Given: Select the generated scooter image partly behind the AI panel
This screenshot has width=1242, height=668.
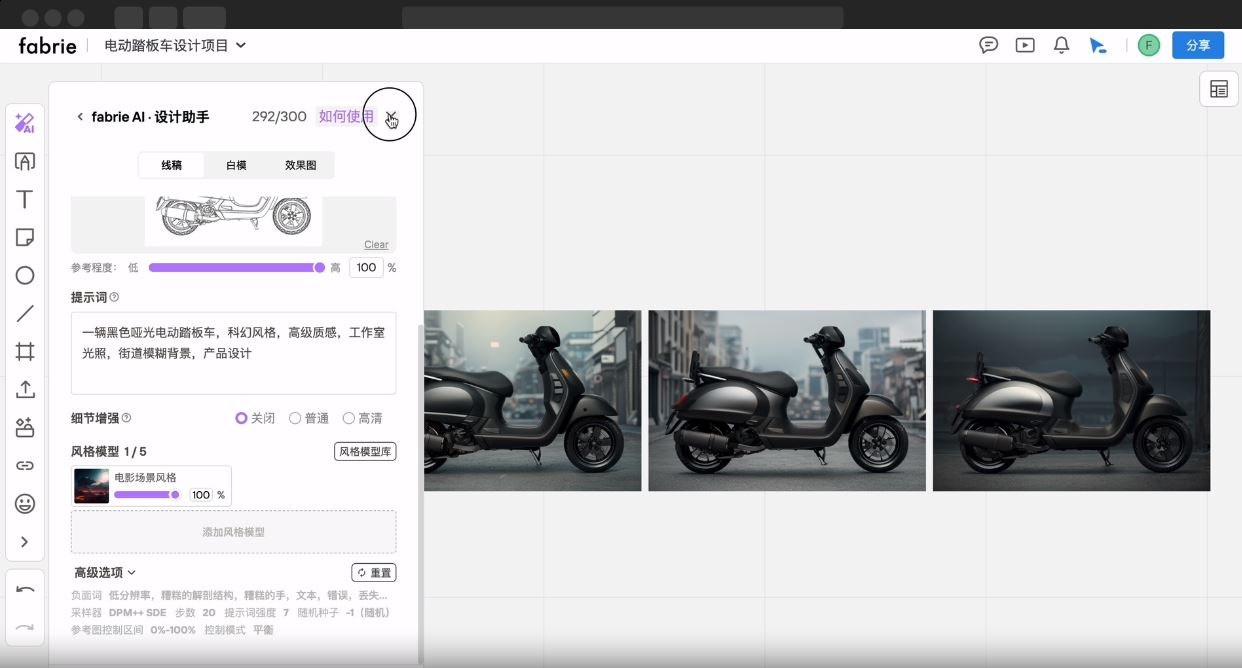Looking at the screenshot, I should point(532,401).
